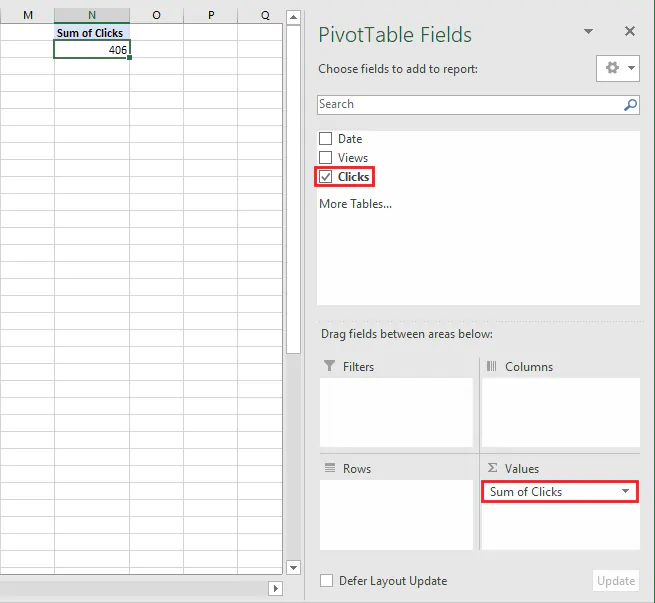655x603 pixels.
Task: Click the Filters funnel icon
Action: point(329,366)
